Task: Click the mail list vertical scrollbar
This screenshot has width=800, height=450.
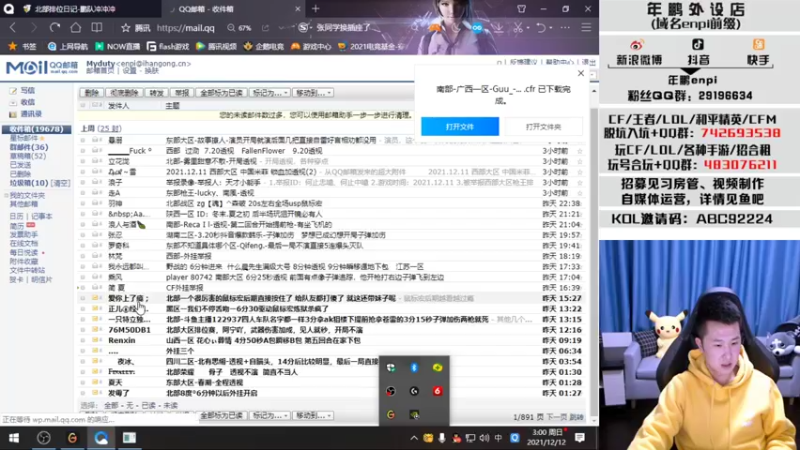Action: [593, 255]
